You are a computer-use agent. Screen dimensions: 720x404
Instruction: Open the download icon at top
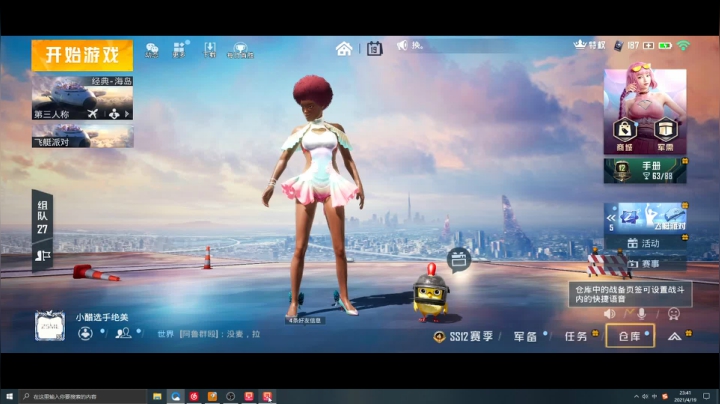210,50
